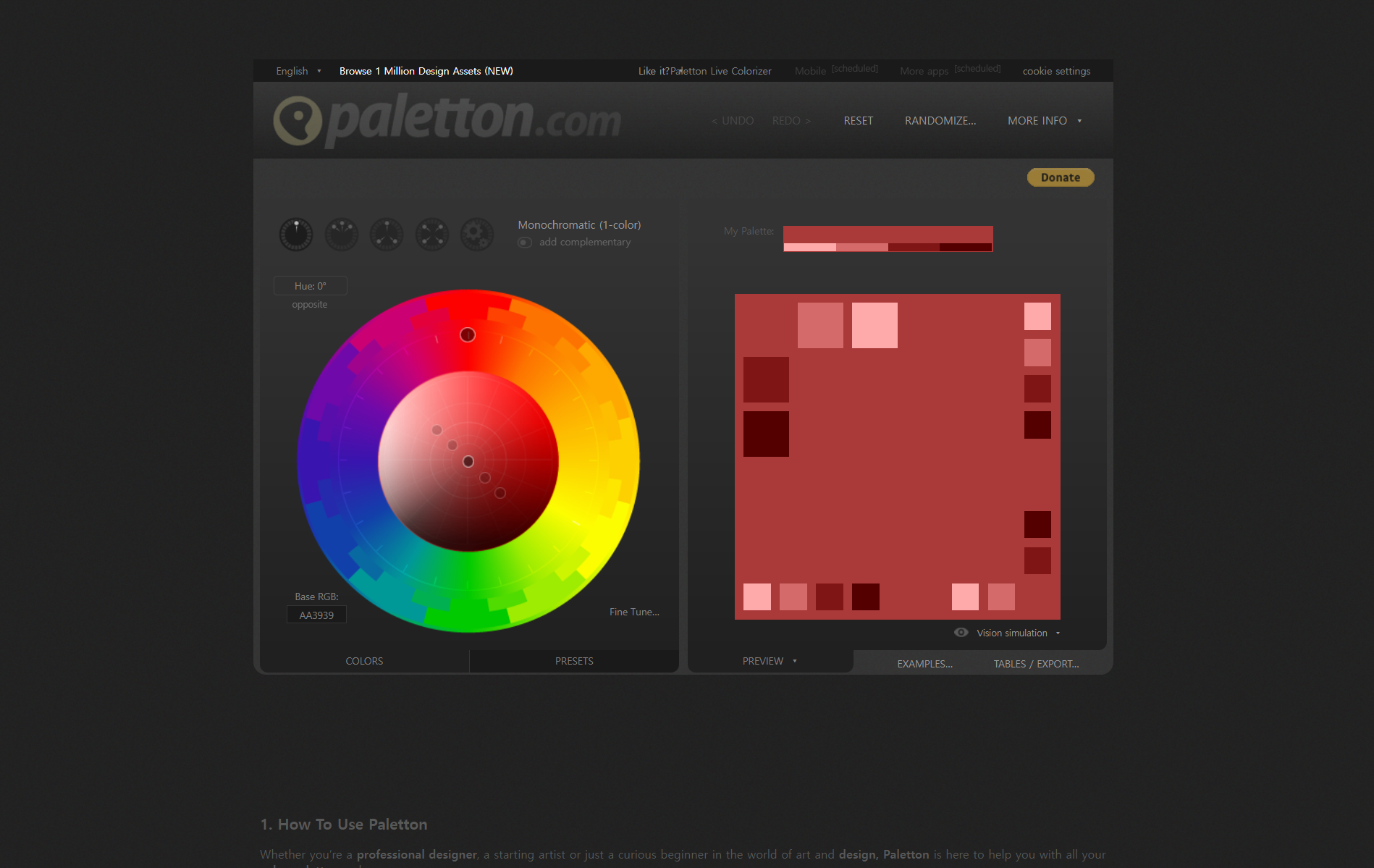Open the EXAMPLES... tab

[x=924, y=664]
